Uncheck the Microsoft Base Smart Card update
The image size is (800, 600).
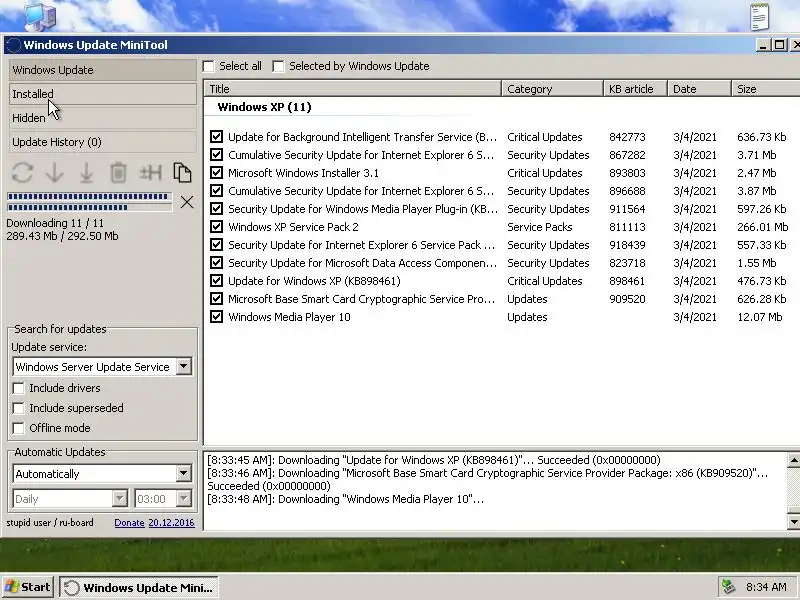(216, 298)
